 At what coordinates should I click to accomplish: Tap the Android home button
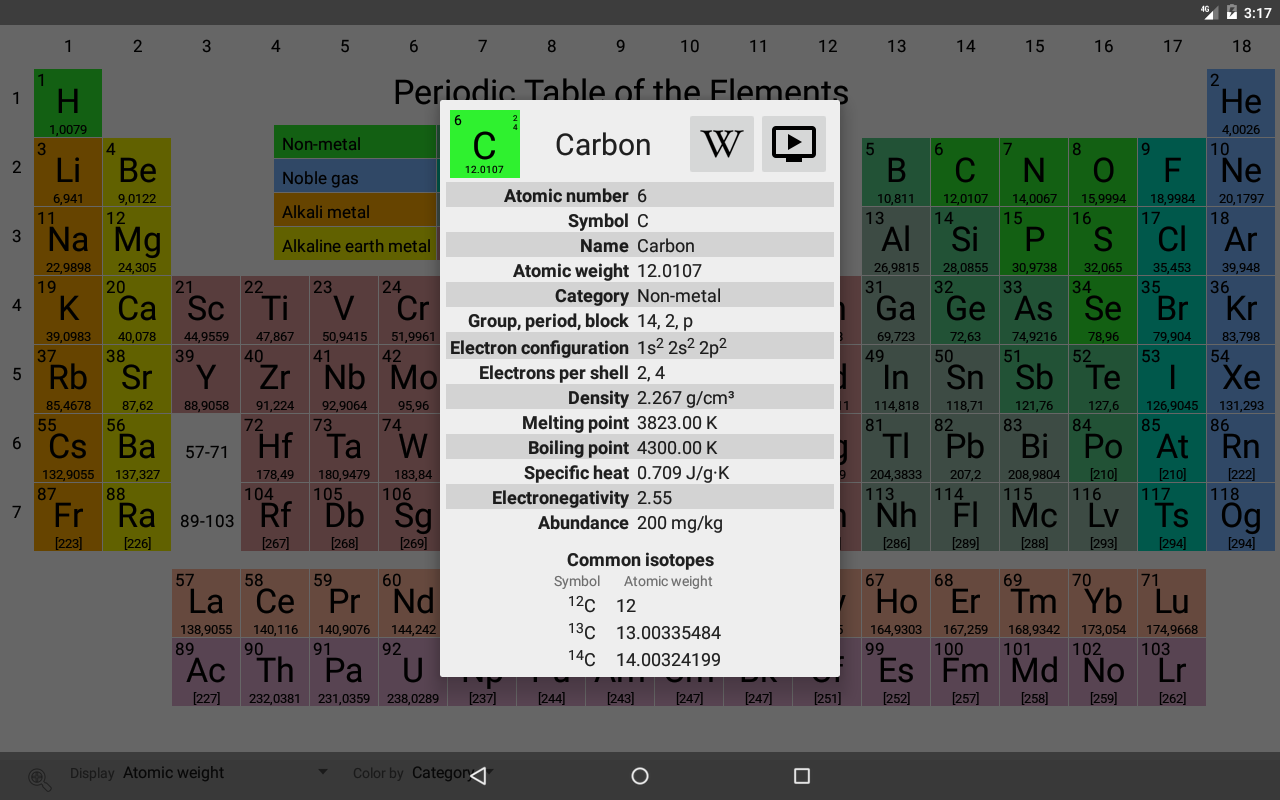pos(639,775)
